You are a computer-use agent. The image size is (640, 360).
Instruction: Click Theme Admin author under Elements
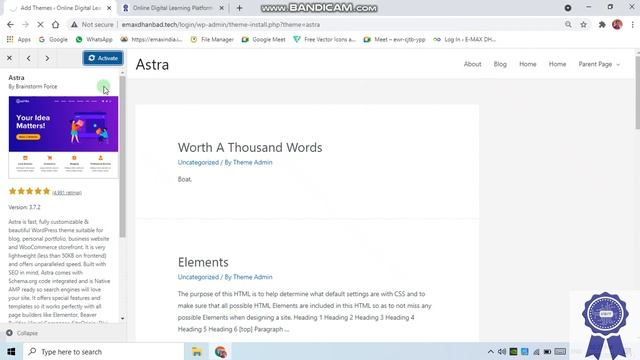click(252, 277)
